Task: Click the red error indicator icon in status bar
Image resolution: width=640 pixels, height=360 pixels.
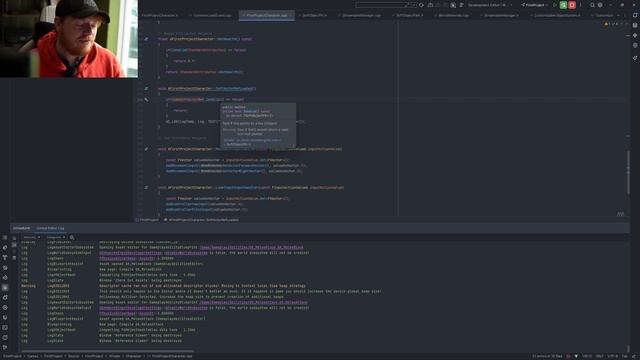Action: coord(568,356)
